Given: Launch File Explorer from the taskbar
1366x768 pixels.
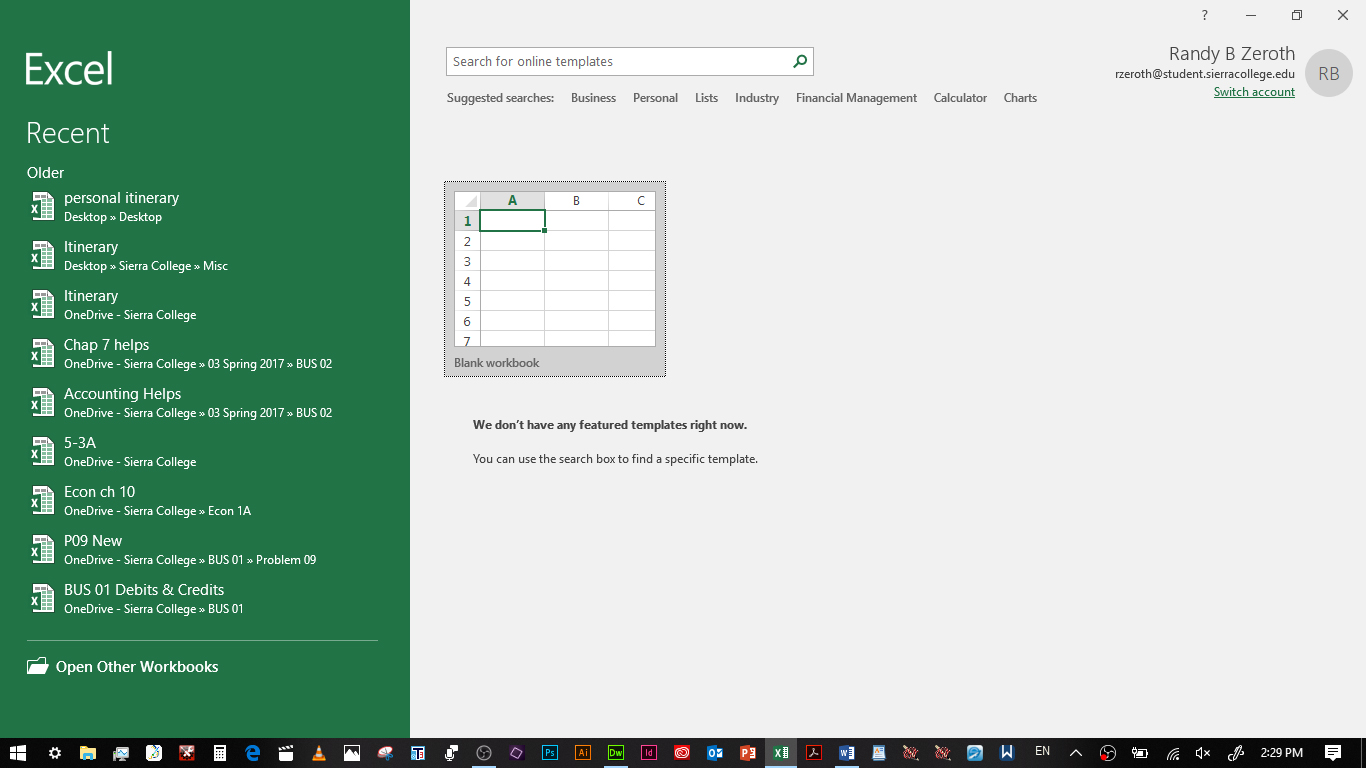Looking at the screenshot, I should [x=88, y=753].
